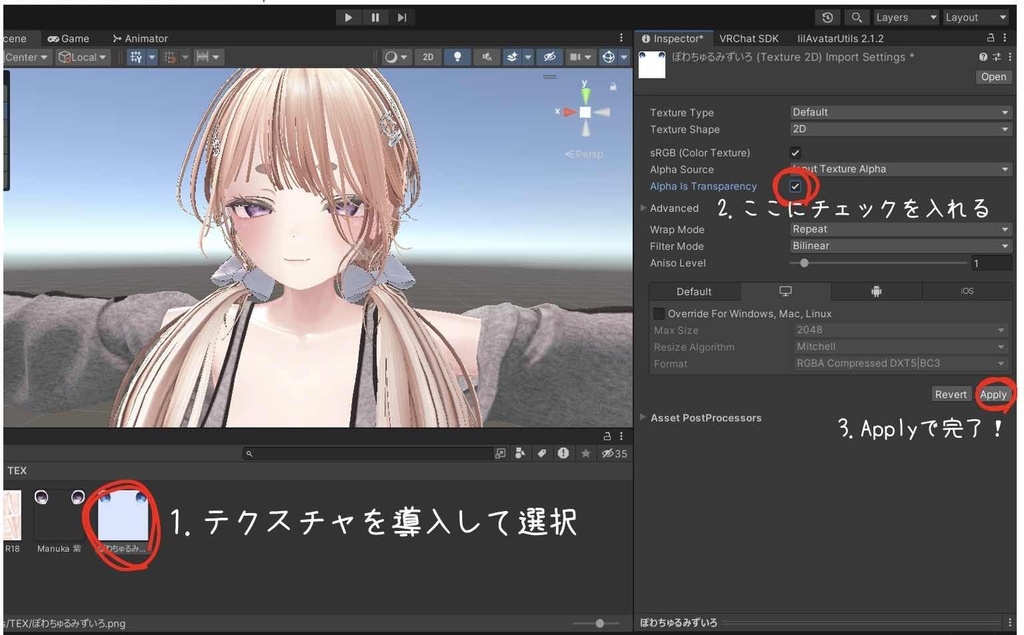Image resolution: width=1024 pixels, height=635 pixels.
Task: Toggle grid snapping icon
Action: tap(170, 57)
